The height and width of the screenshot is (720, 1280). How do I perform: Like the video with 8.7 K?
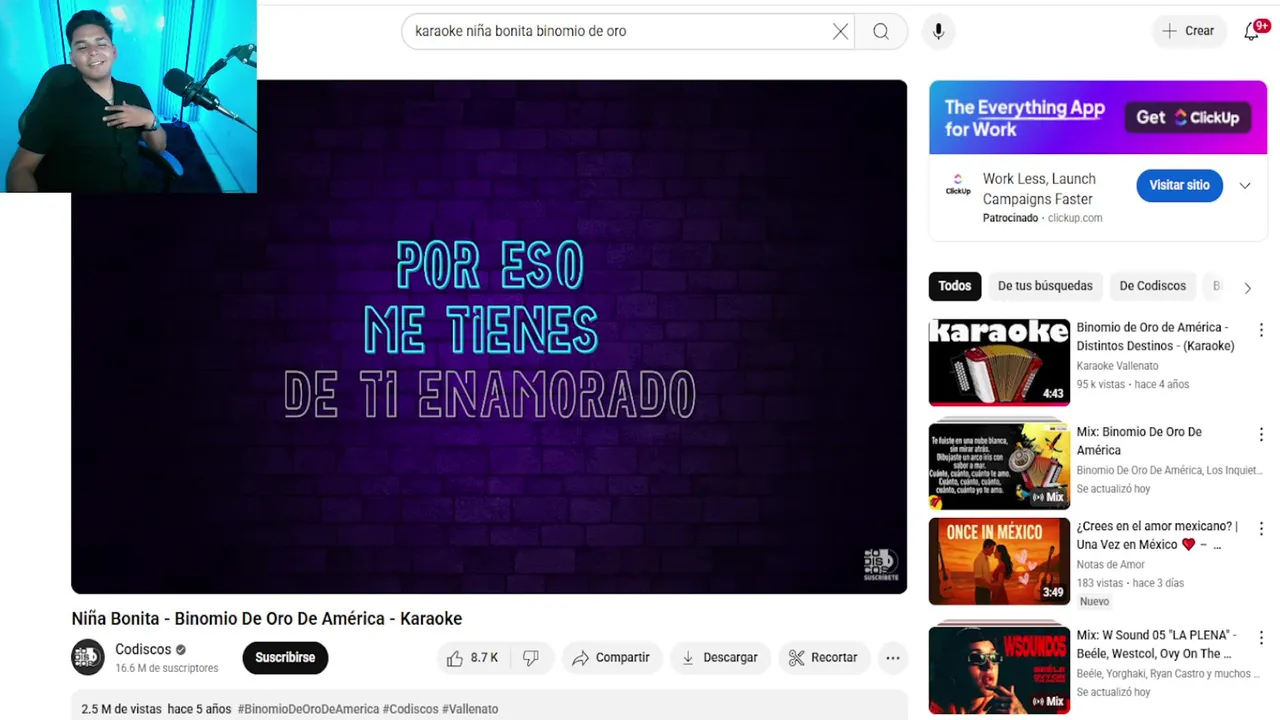pyautogui.click(x=473, y=657)
